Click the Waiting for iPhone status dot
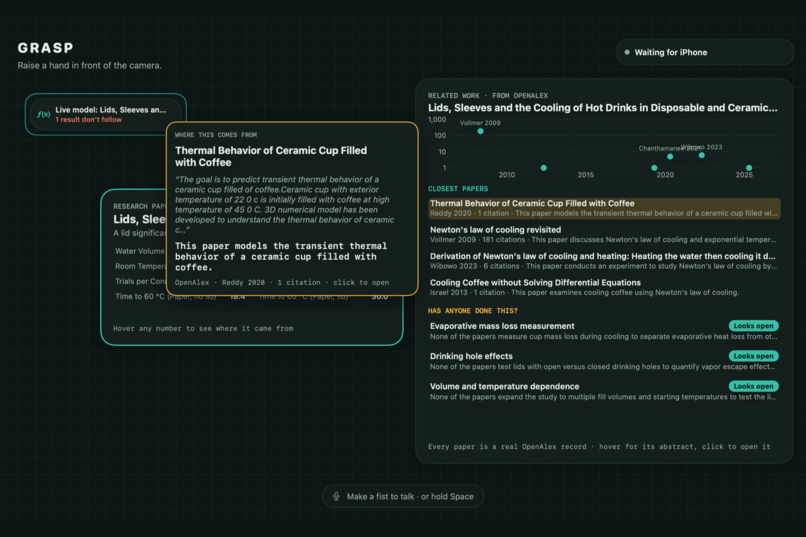This screenshot has height=537, width=806. coord(627,52)
